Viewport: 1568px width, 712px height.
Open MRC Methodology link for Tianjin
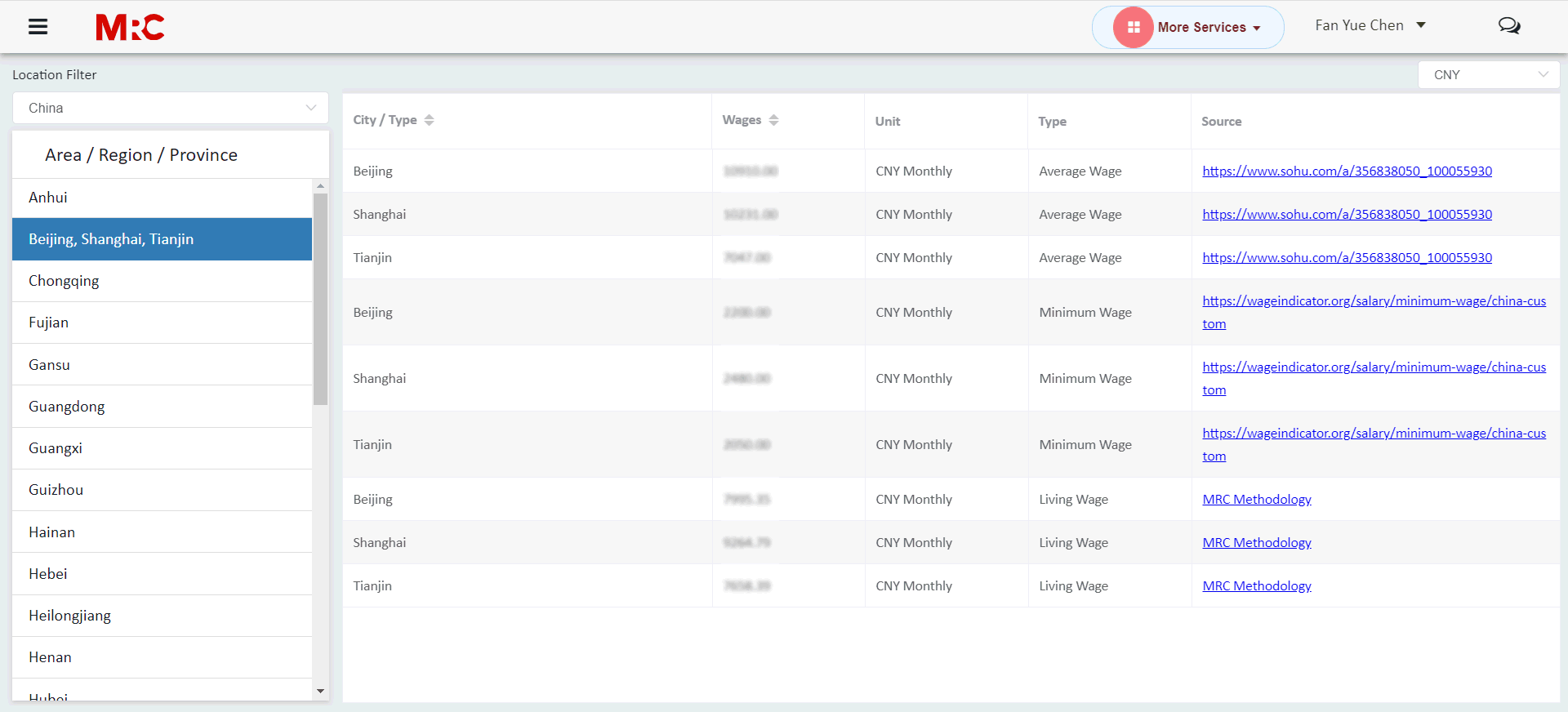[x=1256, y=585]
